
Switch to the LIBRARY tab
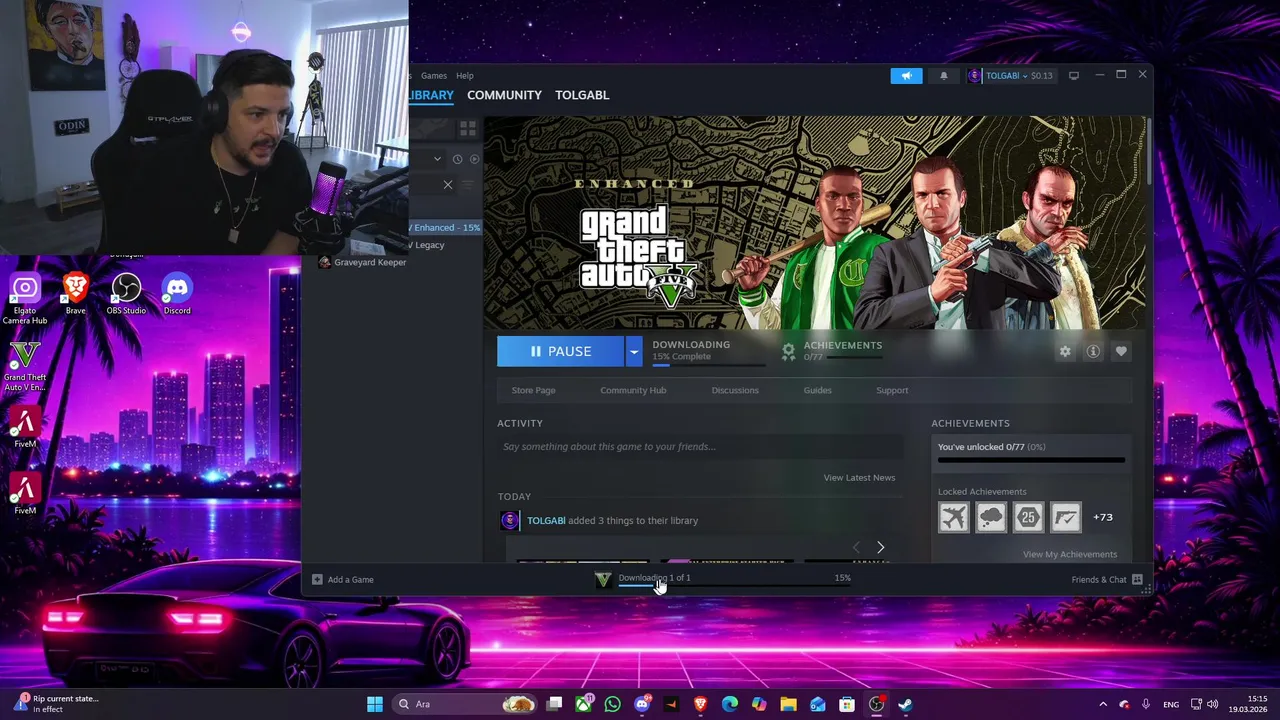coord(431,95)
